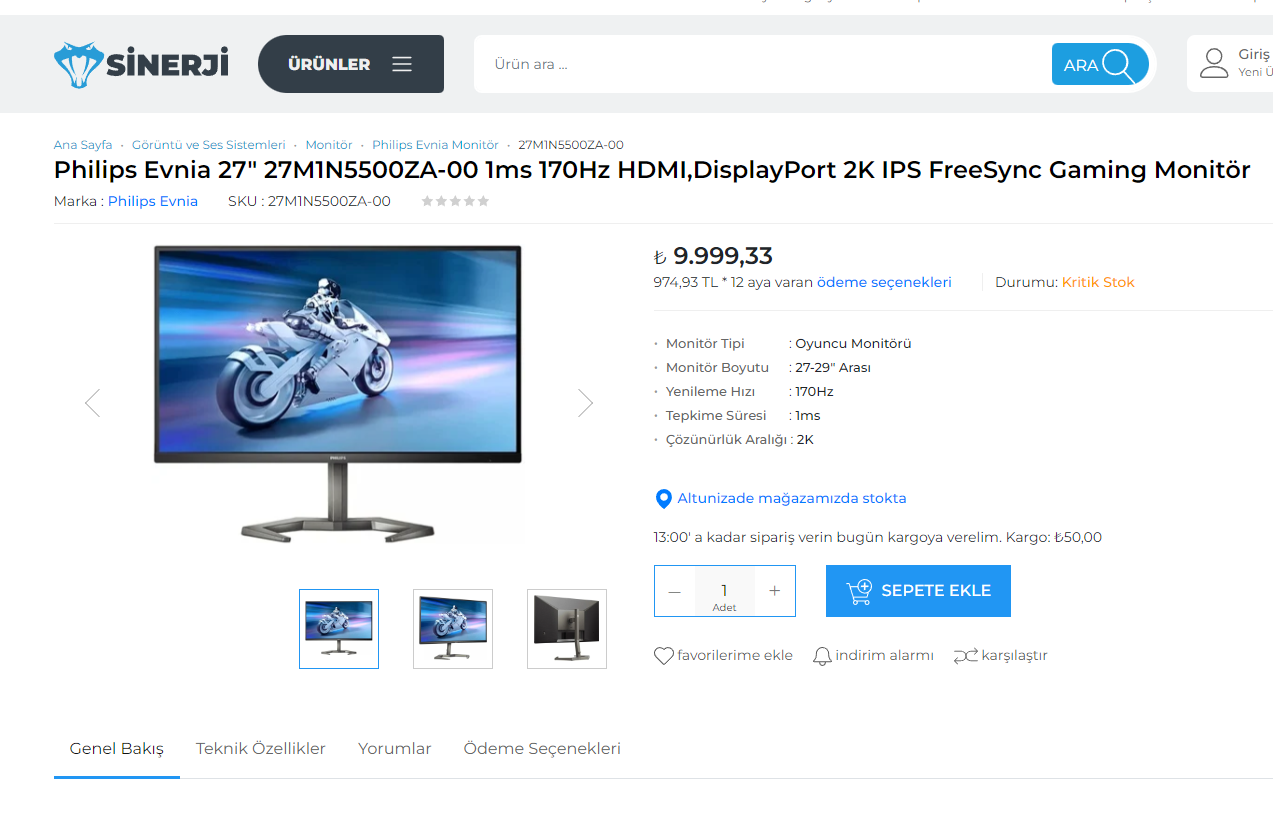Click the Sinerji logo

coord(141,65)
